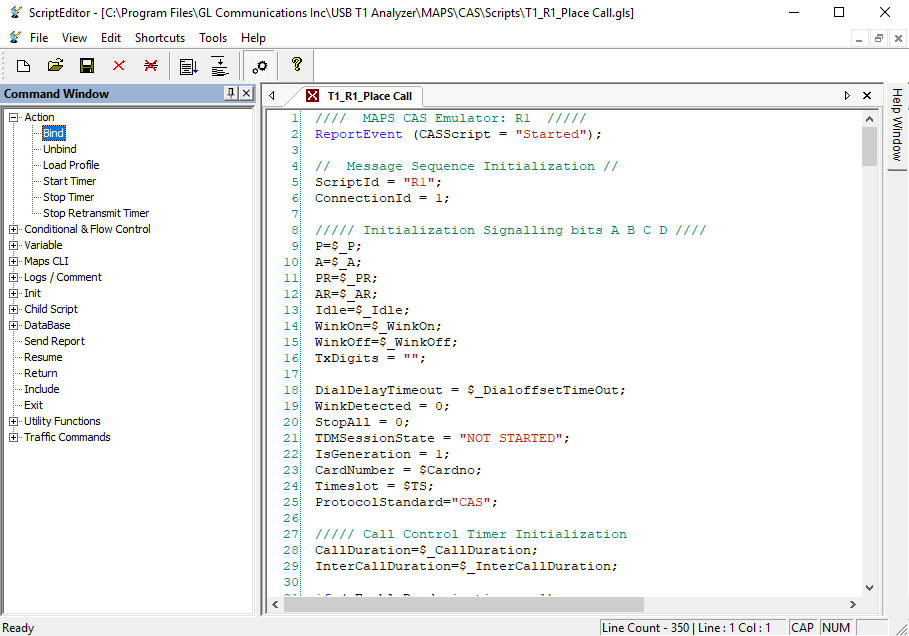The height and width of the screenshot is (636, 909).
Task: Pin the Command Window panel
Action: (231, 94)
